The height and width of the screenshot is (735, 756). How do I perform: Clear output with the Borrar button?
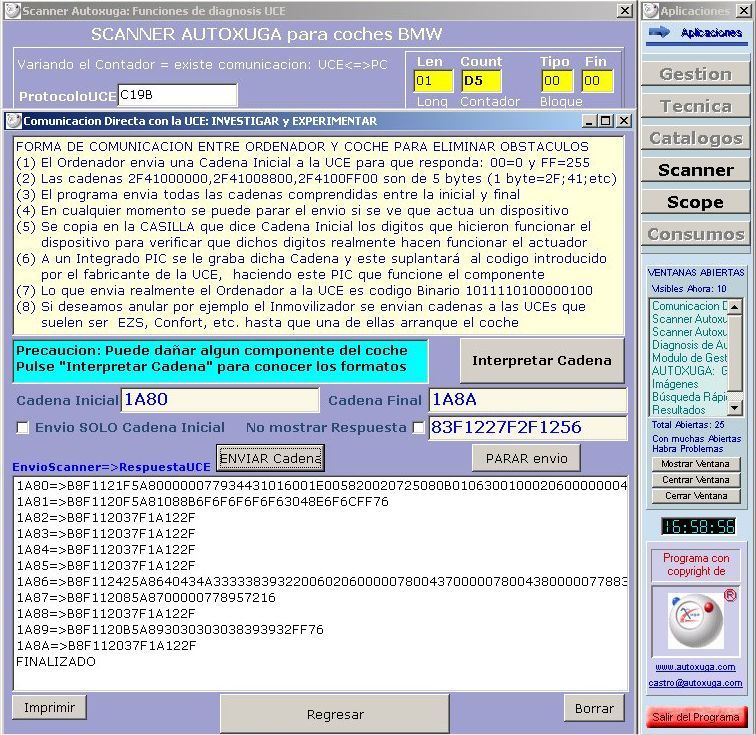(x=594, y=708)
